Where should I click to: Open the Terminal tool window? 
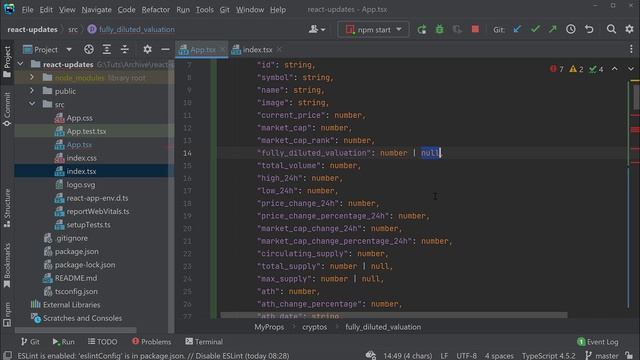click(x=204, y=342)
